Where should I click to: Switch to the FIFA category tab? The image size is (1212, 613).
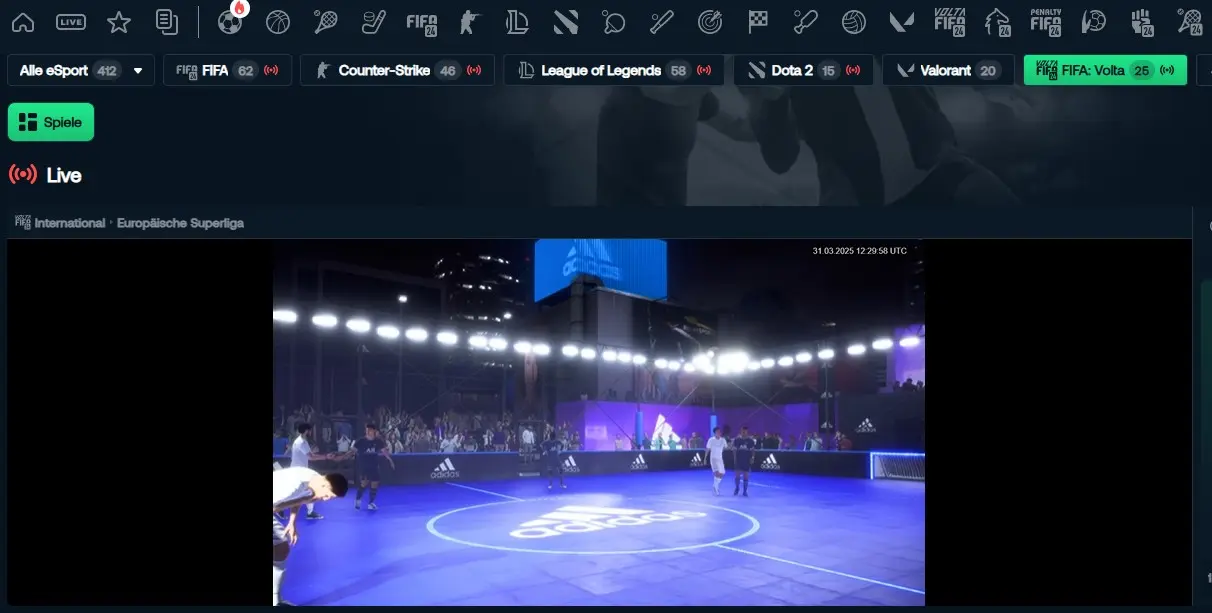coord(228,70)
